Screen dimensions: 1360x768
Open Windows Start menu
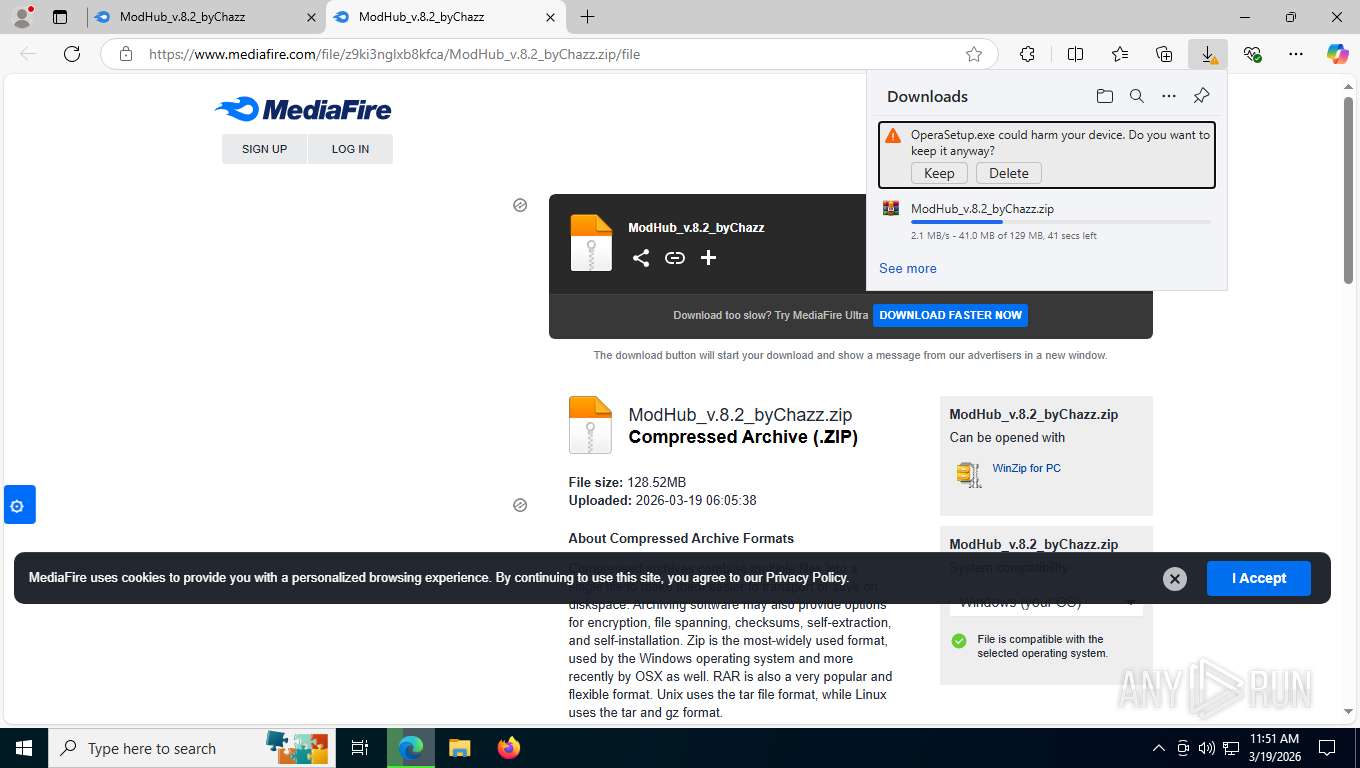click(x=23, y=748)
